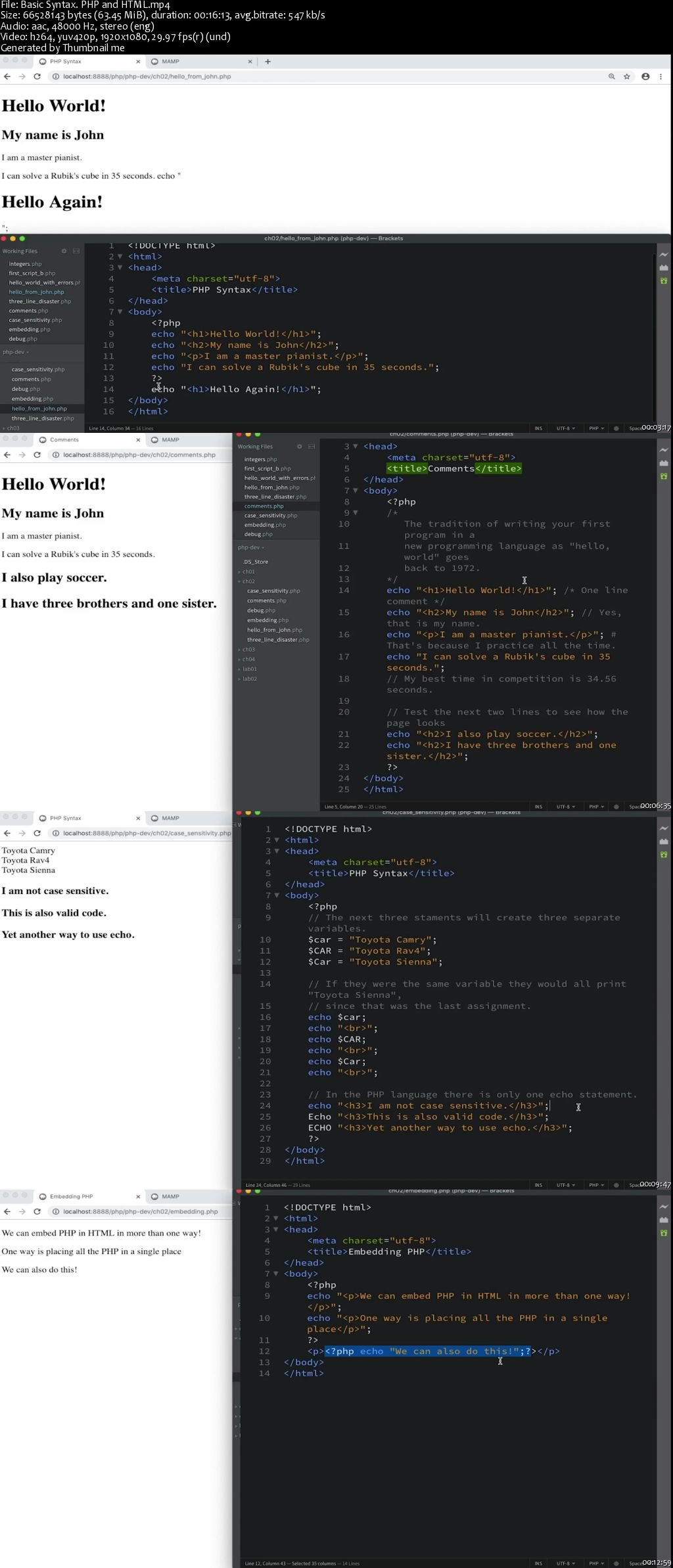The height and width of the screenshot is (1568, 673).
Task: Toggle INS mode in comments.php frame status bar
Action: tap(538, 807)
